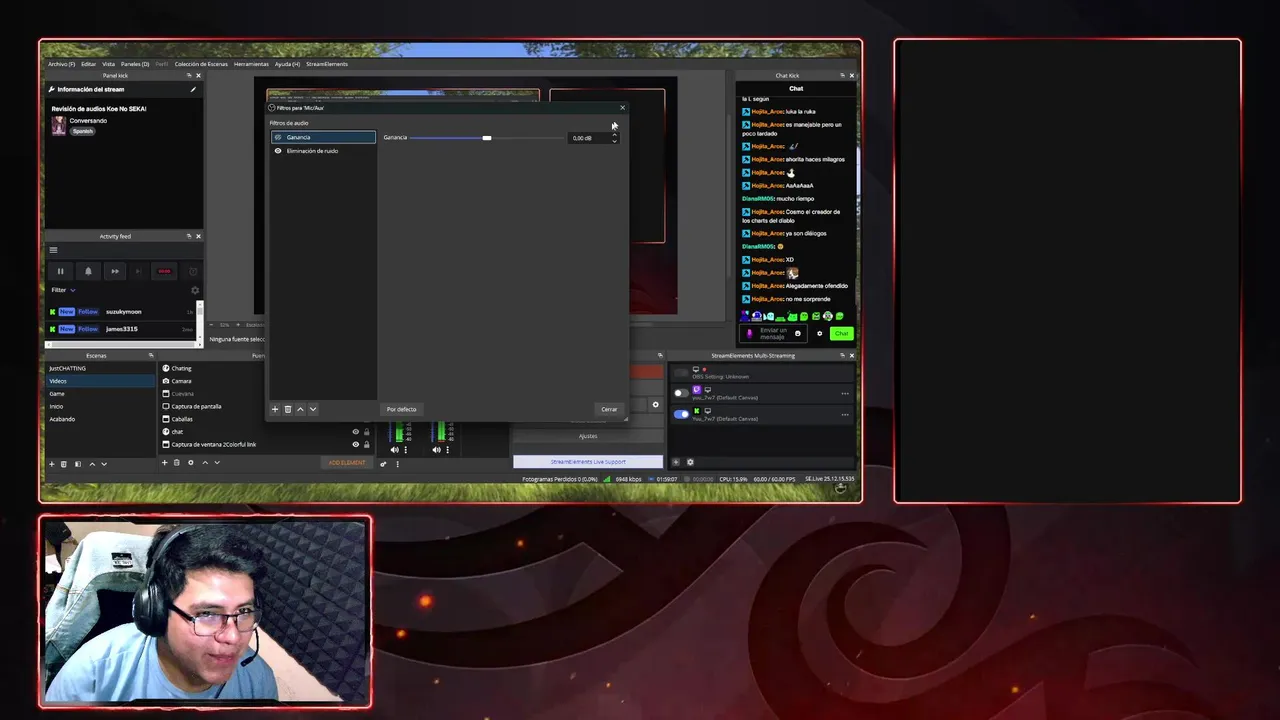
Task: Move the selected scene up
Action: (x=92, y=463)
